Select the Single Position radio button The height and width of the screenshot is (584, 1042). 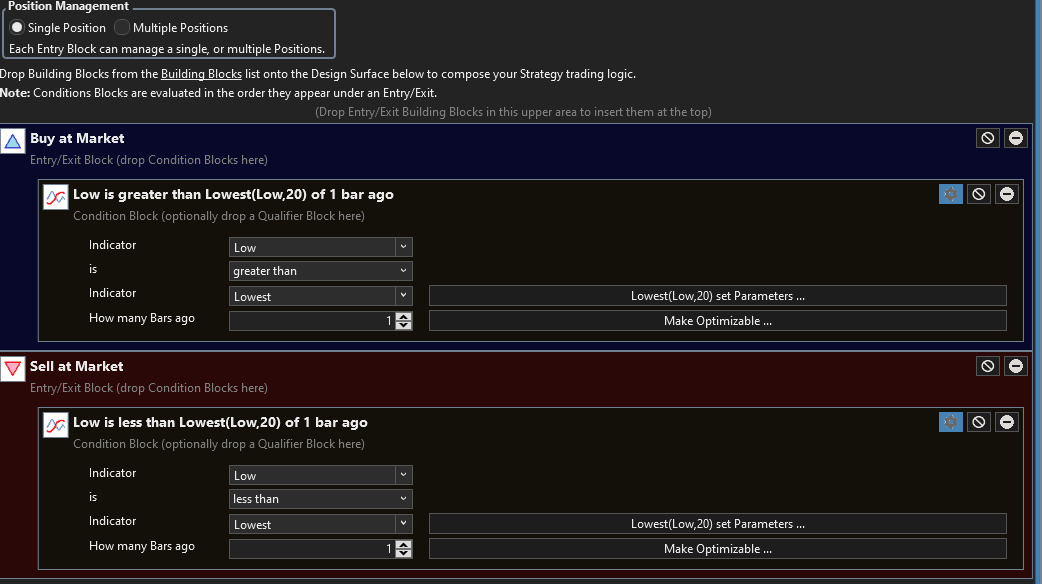click(17, 28)
